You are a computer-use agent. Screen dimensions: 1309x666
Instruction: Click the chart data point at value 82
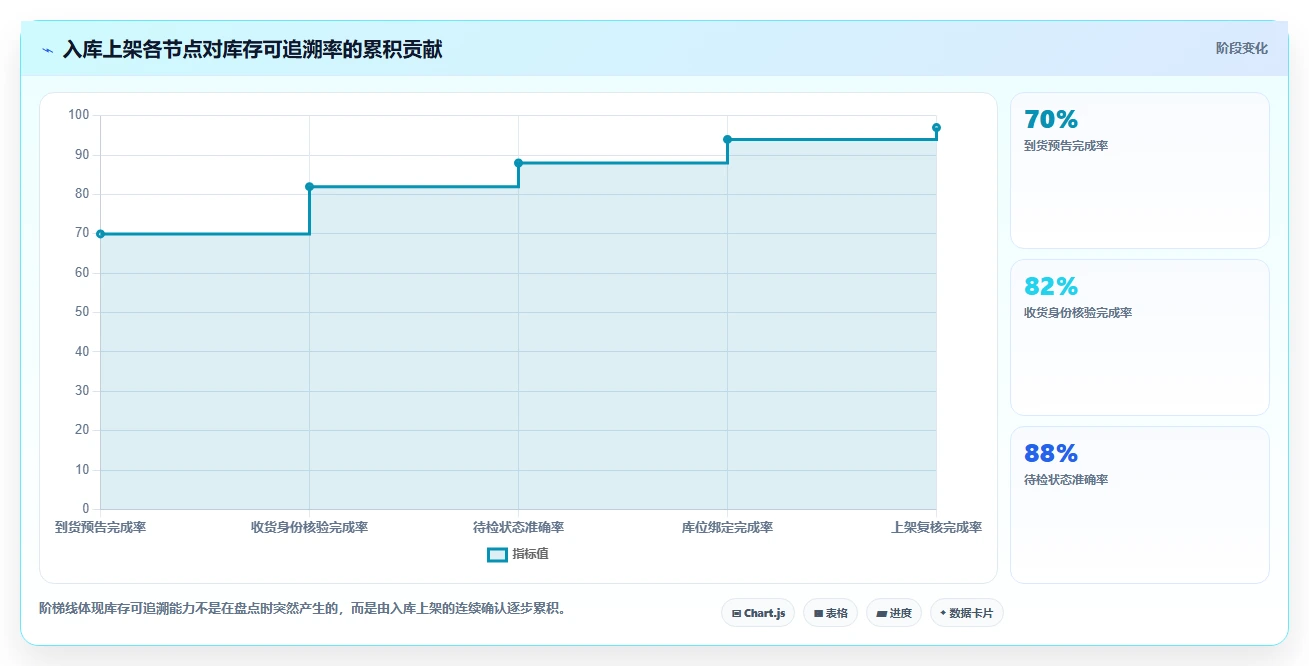[309, 187]
